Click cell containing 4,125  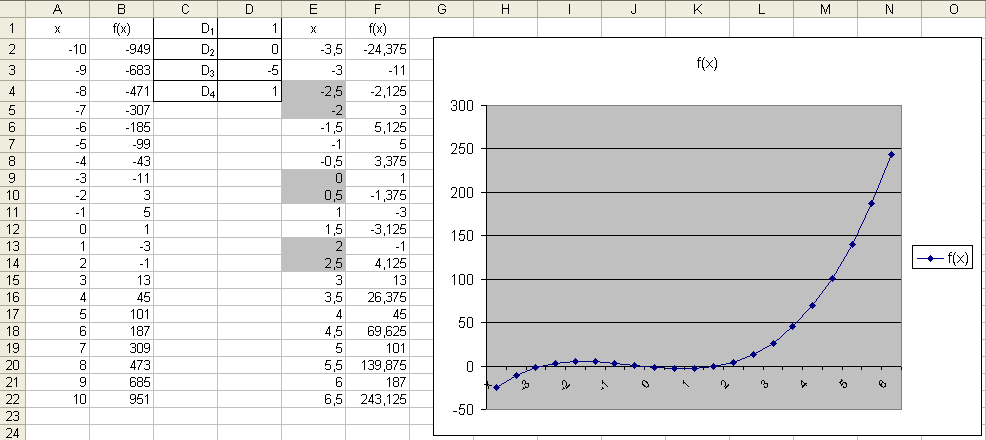[377, 263]
